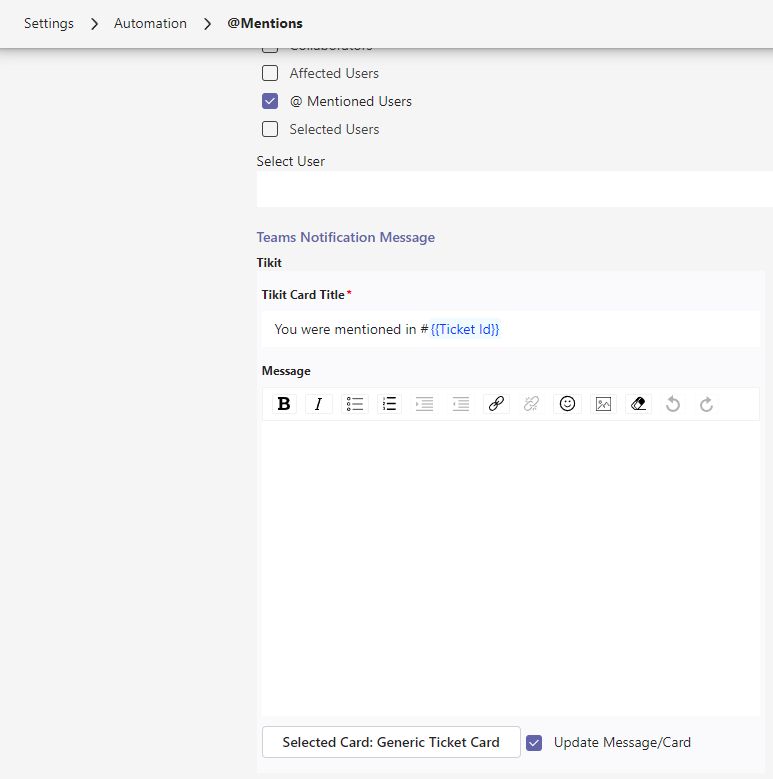Uncheck Update Message/Card checkbox
This screenshot has height=779, width=773.
coord(534,743)
